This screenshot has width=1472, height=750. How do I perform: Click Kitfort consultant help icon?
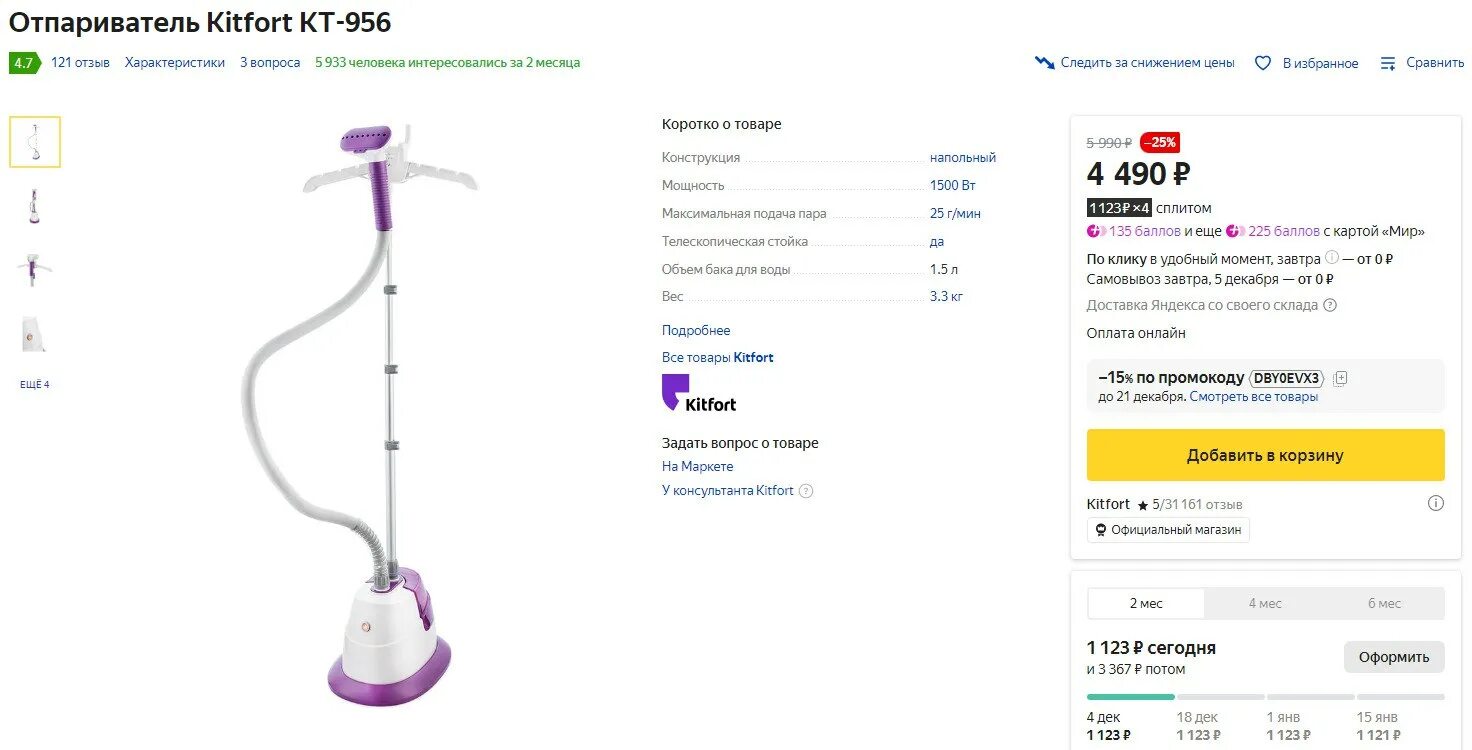pyautogui.click(x=806, y=491)
